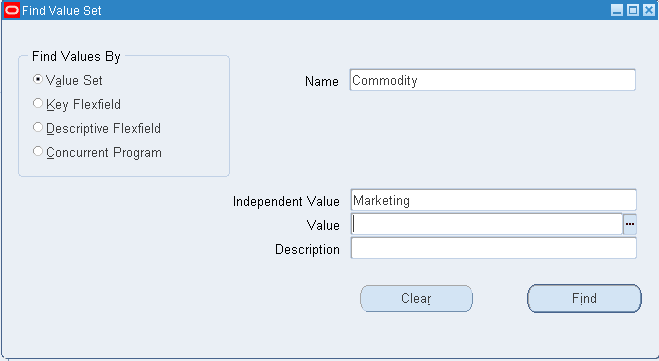Click the Oracle logo icon in title bar

pos(11,11)
